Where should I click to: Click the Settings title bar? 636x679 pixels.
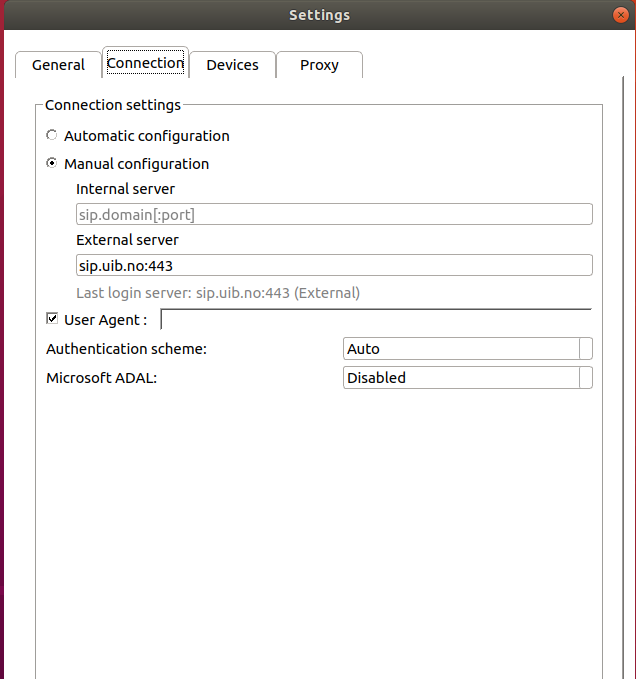tap(319, 15)
